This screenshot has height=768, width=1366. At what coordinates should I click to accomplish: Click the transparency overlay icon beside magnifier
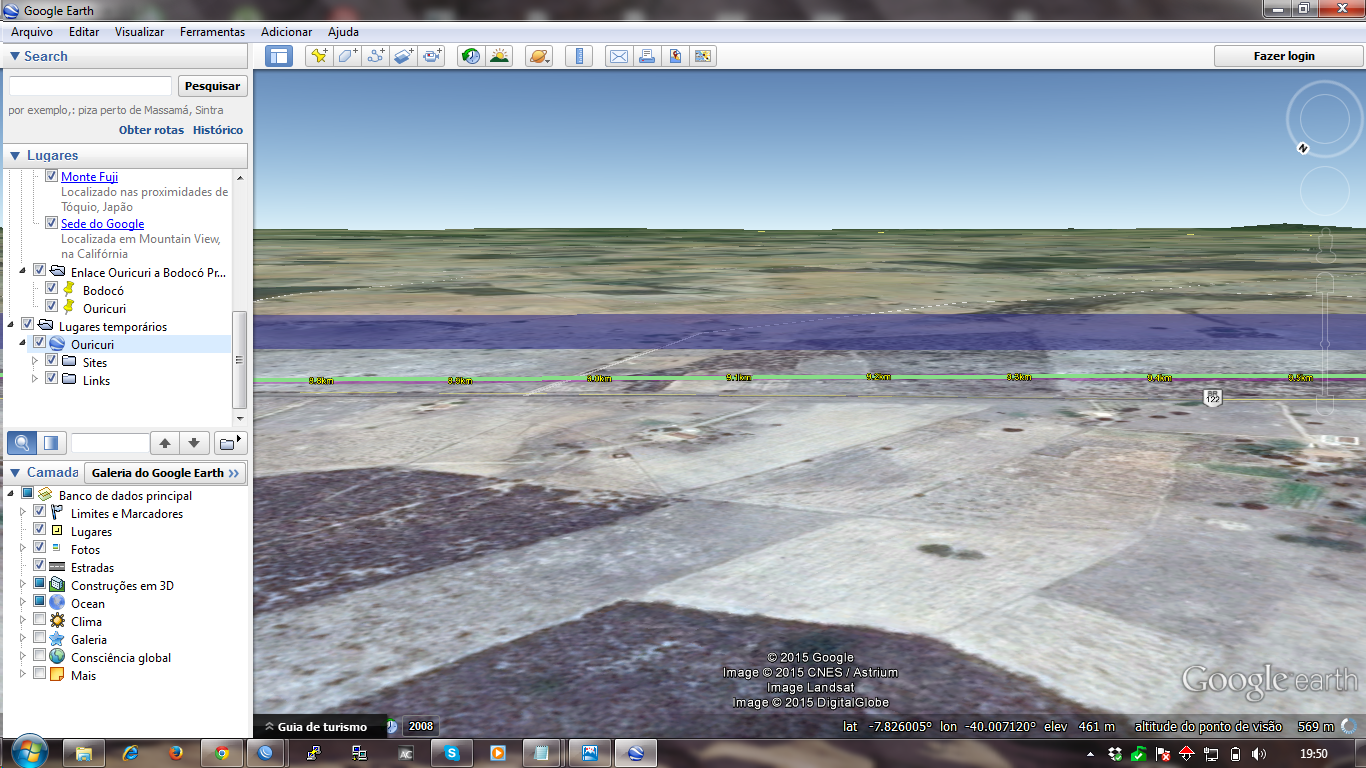point(51,443)
